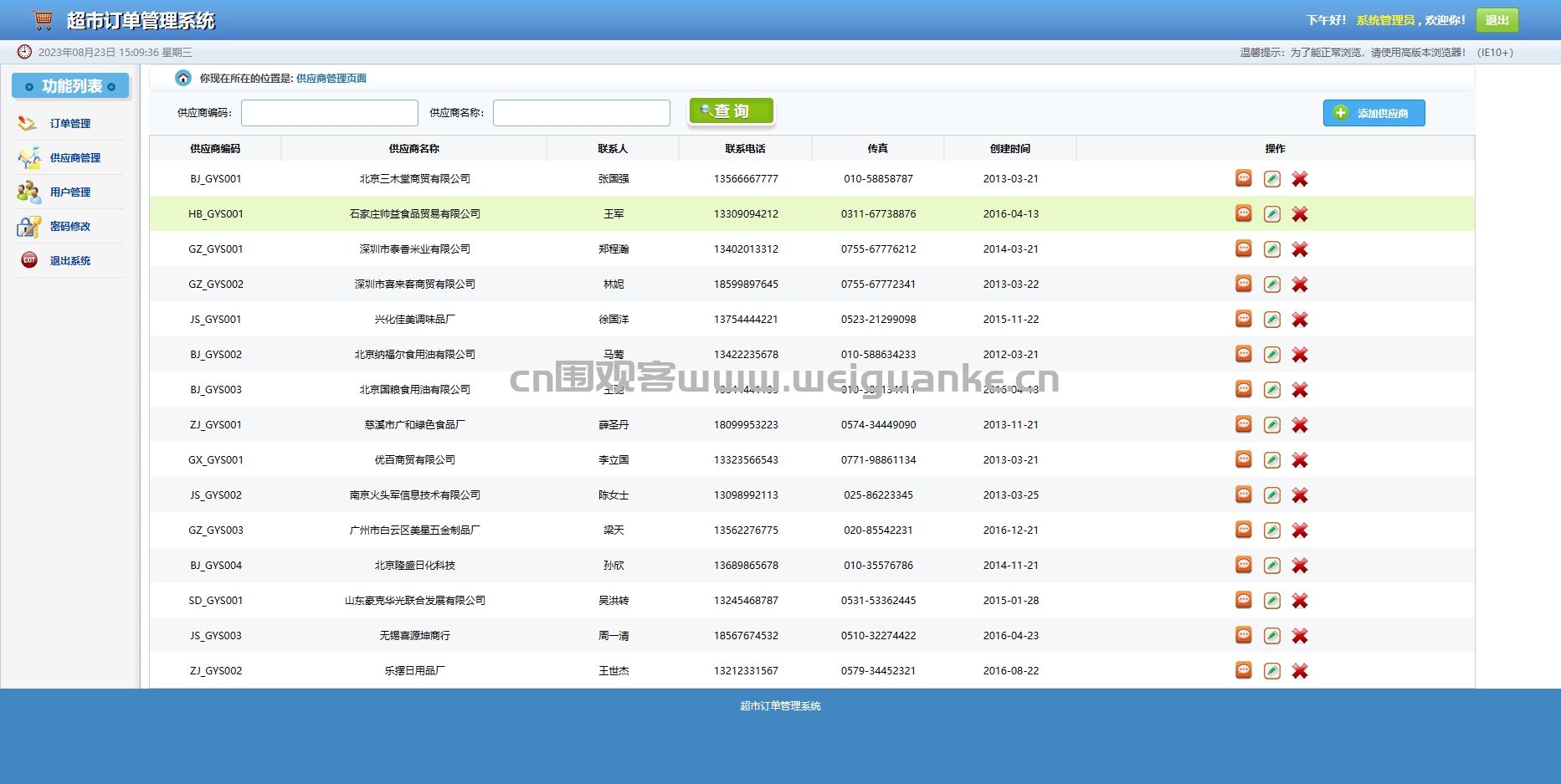Click the 创建时间 column header
The height and width of the screenshot is (784, 1561).
[1010, 149]
